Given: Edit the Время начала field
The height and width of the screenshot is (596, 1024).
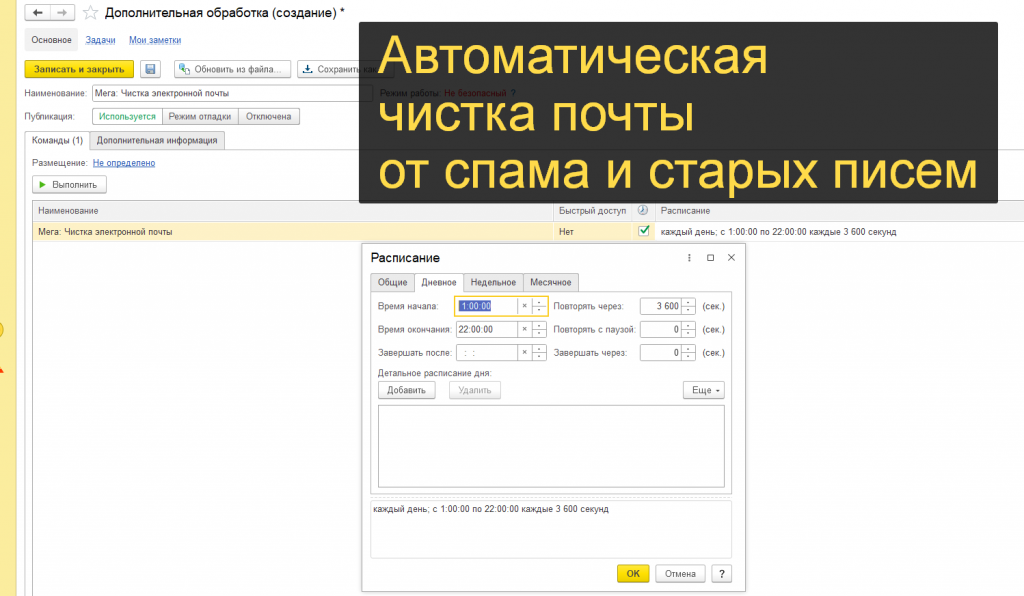Looking at the screenshot, I should pyautogui.click(x=486, y=306).
